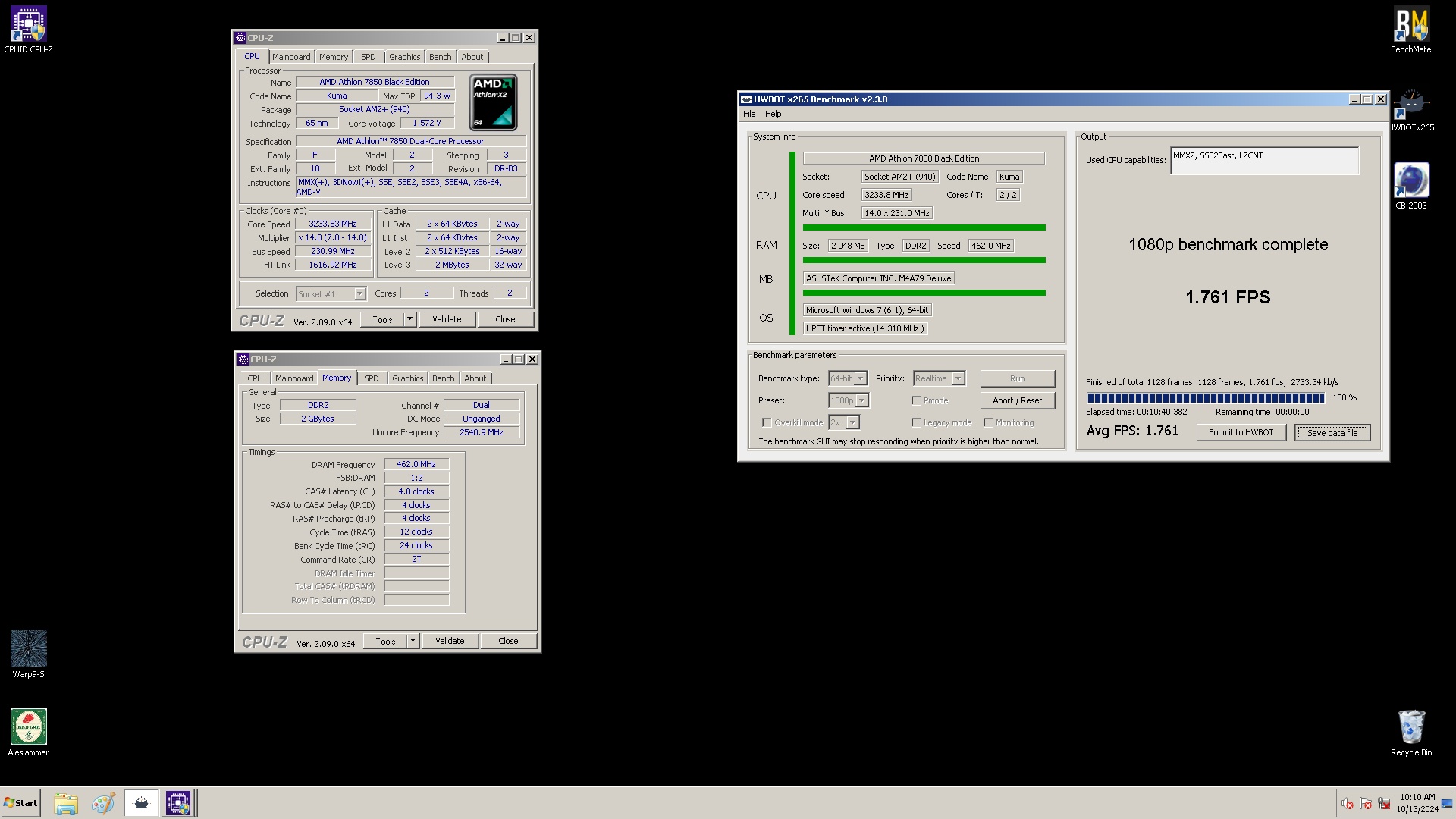Open Help menu in HWBOT x265
1456x819 pixels.
(x=773, y=115)
